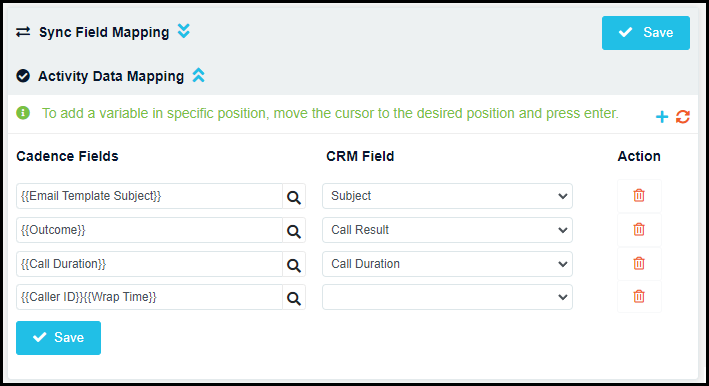Viewport: 709px width, 386px height.
Task: Add a new mapping with plus icon
Action: [662, 117]
